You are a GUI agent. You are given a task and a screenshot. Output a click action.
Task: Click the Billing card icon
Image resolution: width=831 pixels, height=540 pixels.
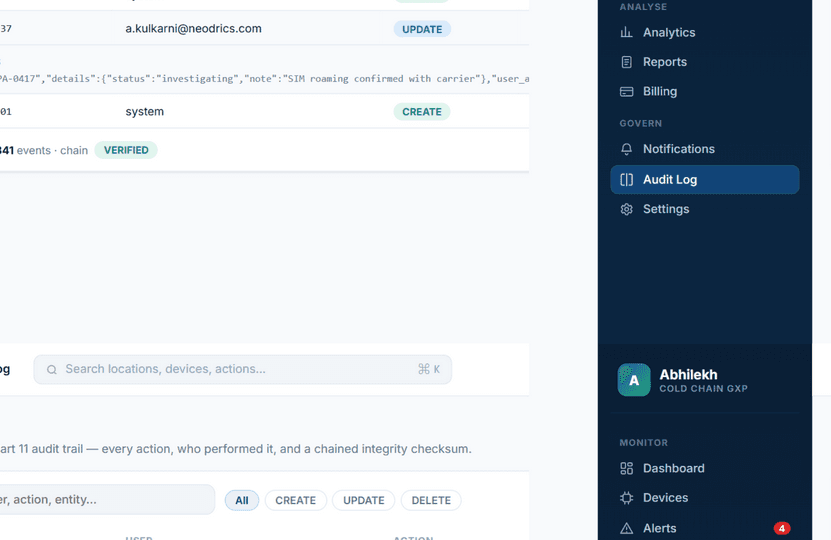pyautogui.click(x=626, y=92)
